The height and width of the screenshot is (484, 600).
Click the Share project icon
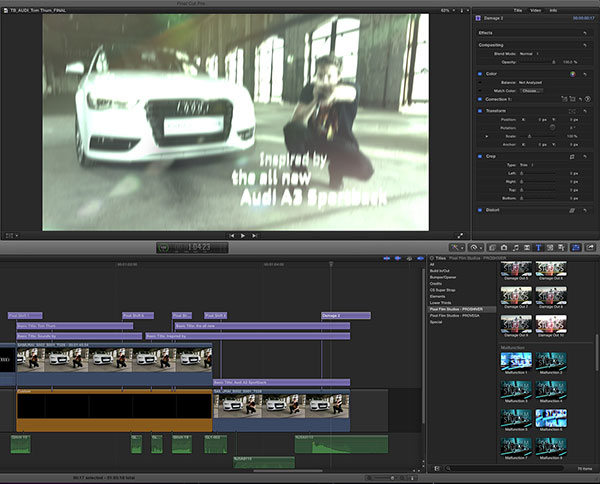point(590,248)
